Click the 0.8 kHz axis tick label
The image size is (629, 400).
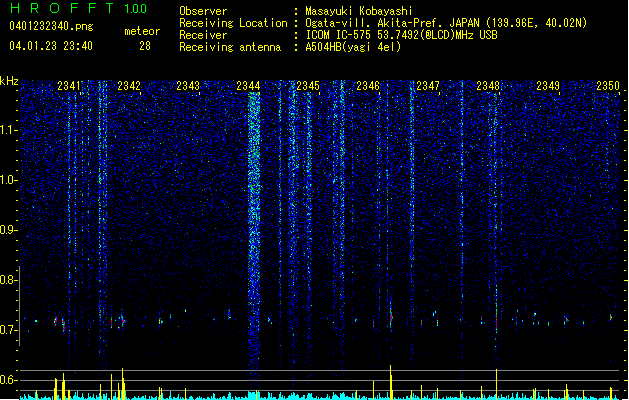[x=8, y=280]
